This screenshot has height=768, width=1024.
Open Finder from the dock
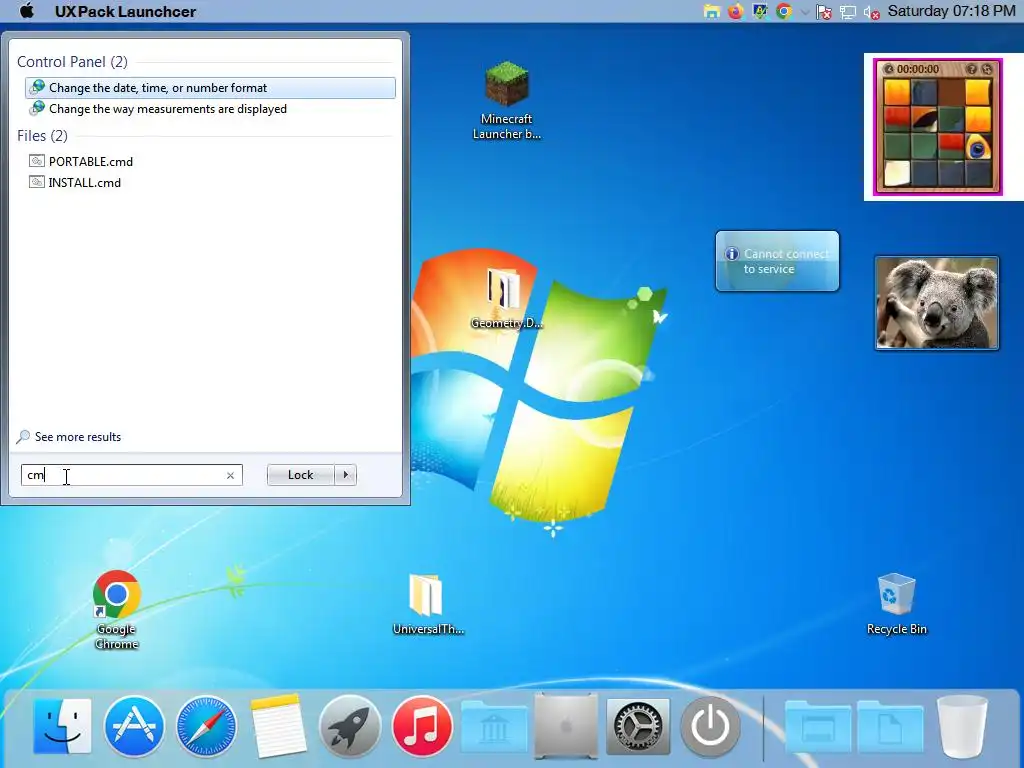(62, 726)
